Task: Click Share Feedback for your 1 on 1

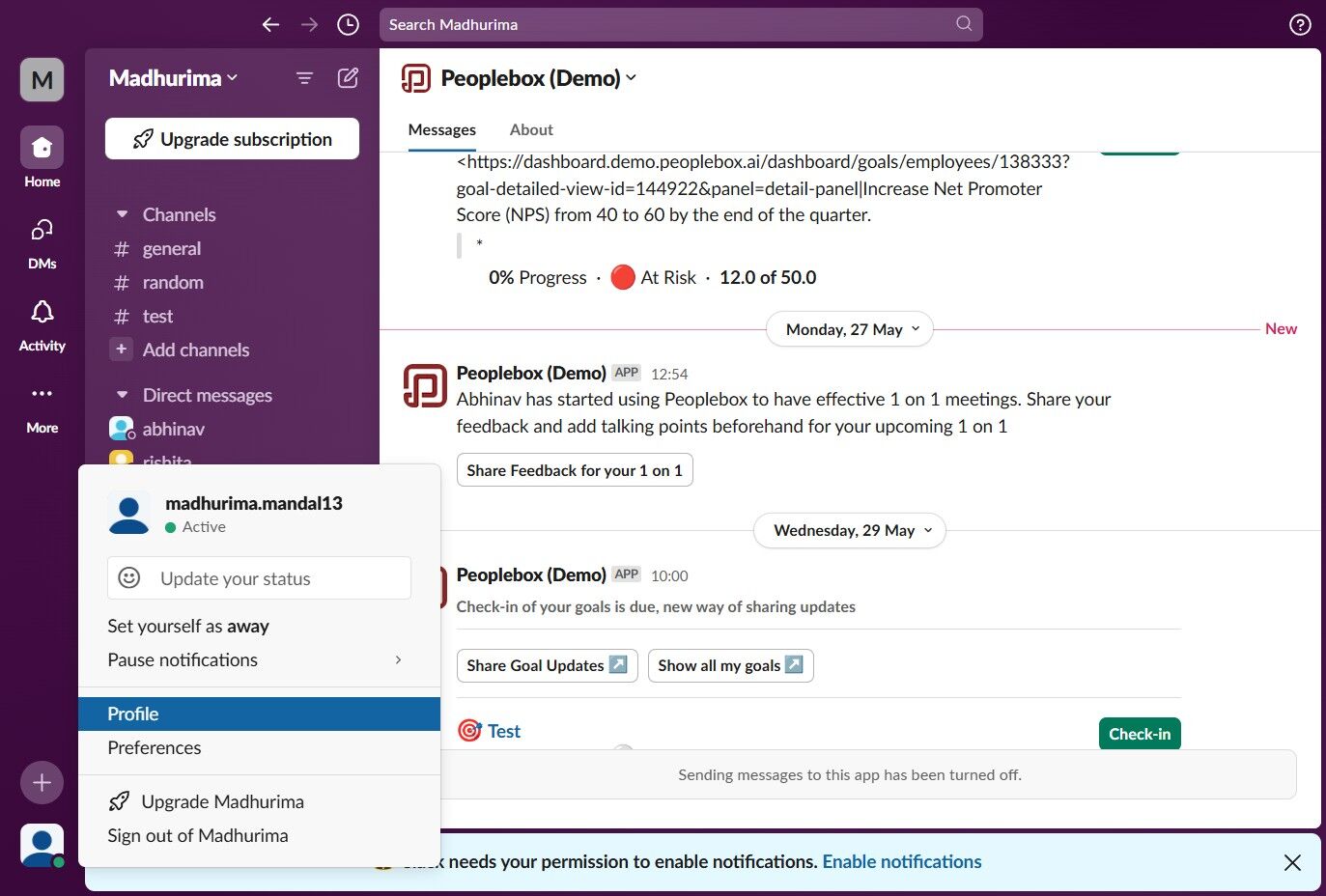Action: coord(575,470)
